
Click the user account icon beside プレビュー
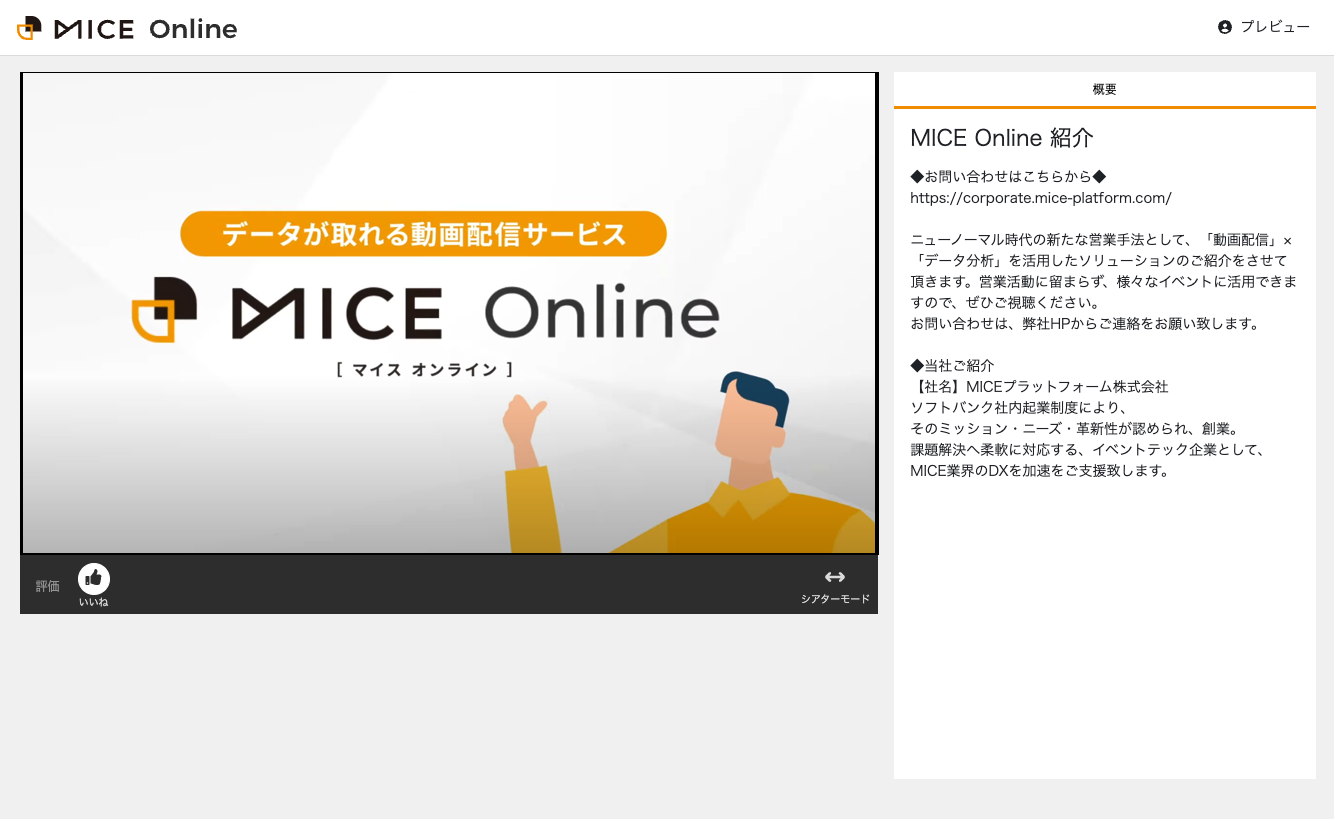point(1225,27)
